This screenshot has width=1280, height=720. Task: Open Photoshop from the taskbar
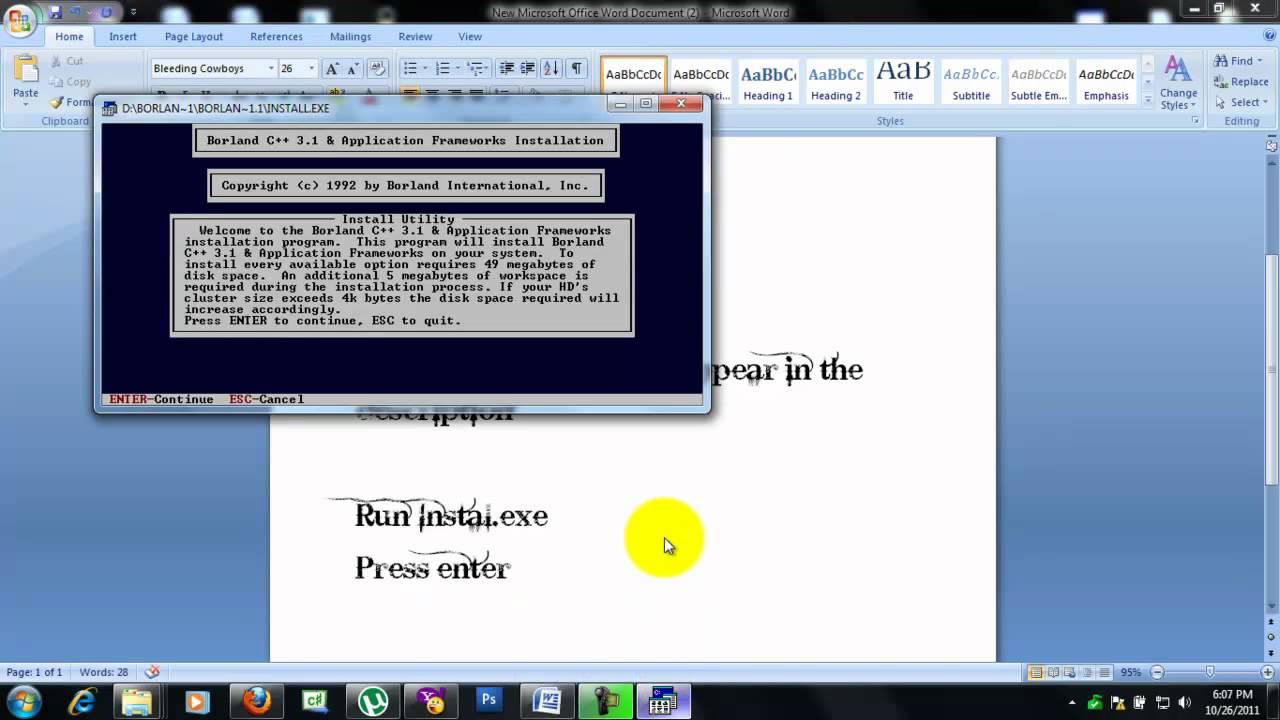[x=489, y=702]
